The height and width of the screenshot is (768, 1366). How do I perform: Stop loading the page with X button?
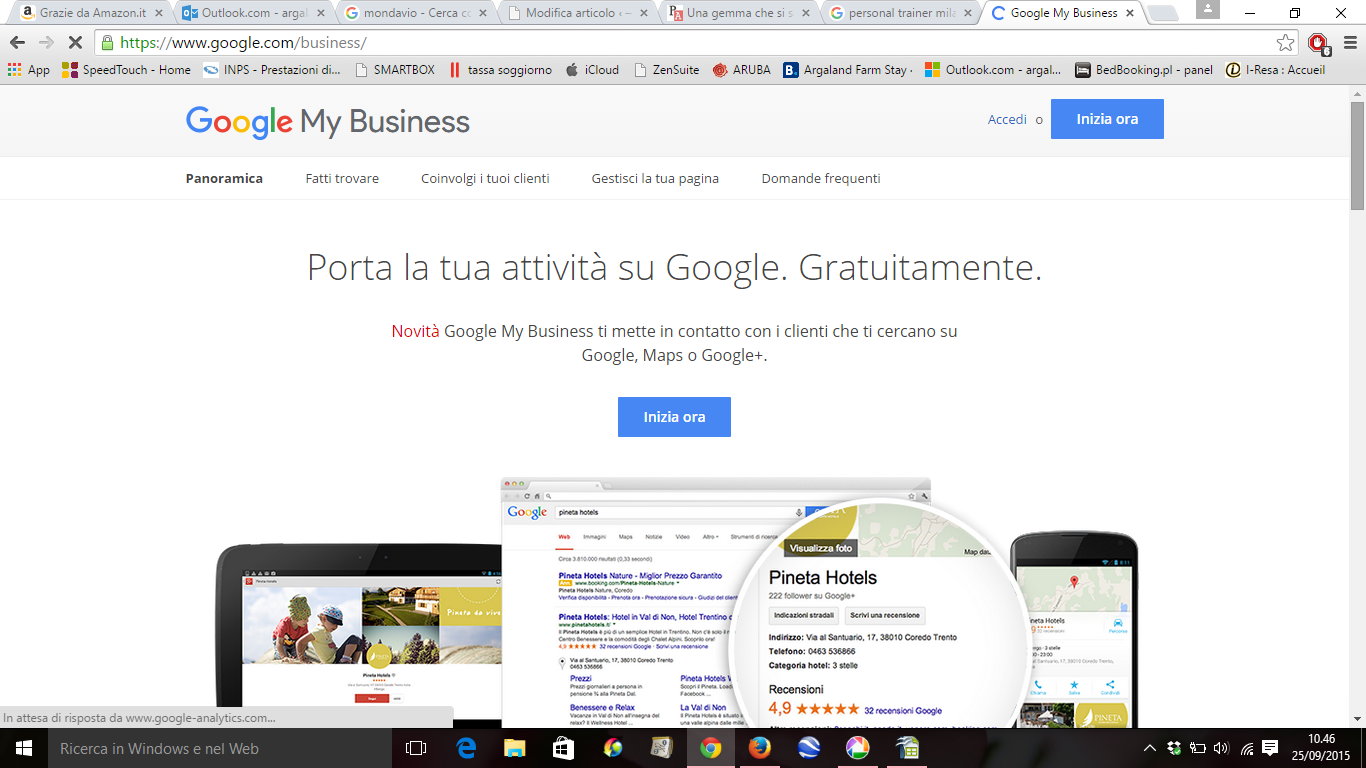coord(74,43)
